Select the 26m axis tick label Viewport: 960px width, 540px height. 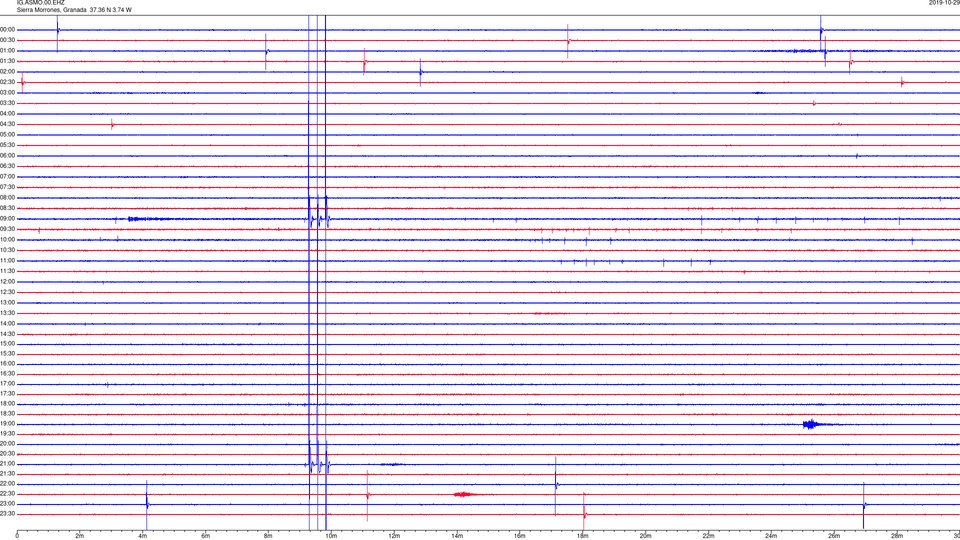[834, 536]
